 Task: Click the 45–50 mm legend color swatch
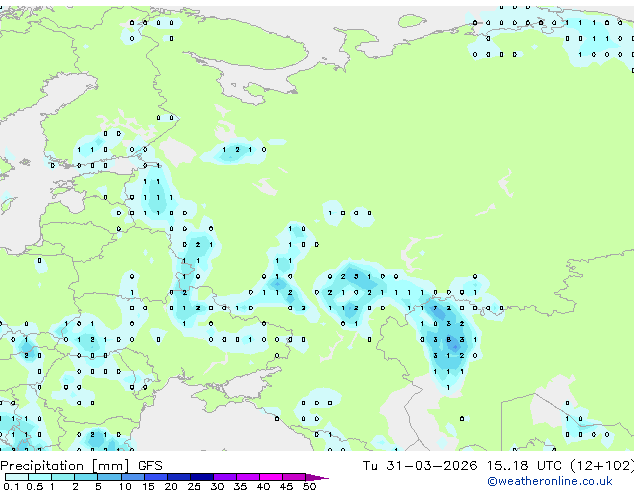294,477
